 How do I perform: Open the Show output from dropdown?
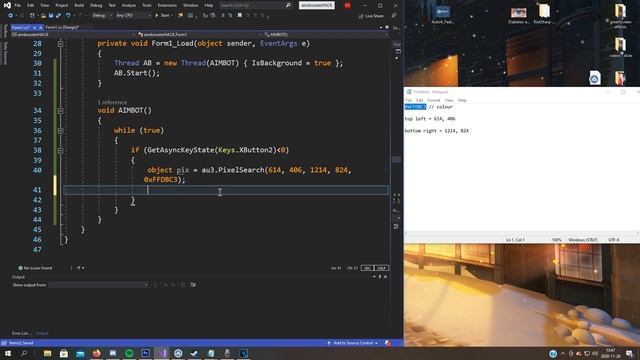pyautogui.click(x=98, y=285)
